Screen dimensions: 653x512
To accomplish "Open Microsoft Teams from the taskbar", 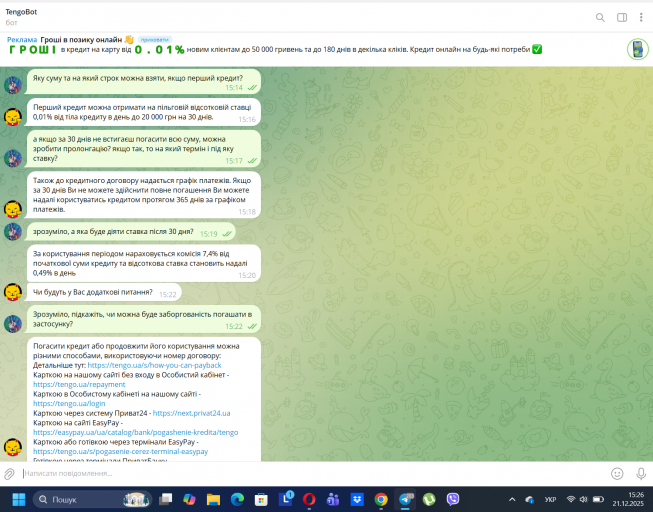I will tap(333, 499).
